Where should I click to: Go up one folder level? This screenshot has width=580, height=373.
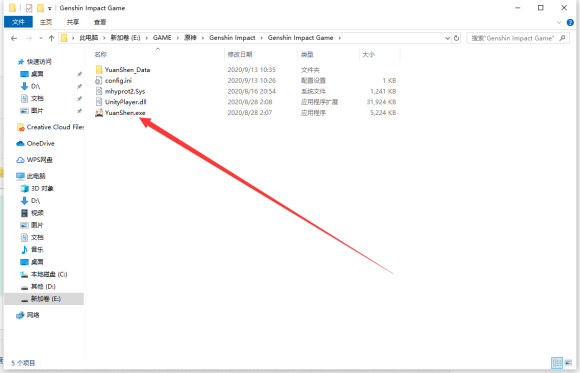point(51,38)
